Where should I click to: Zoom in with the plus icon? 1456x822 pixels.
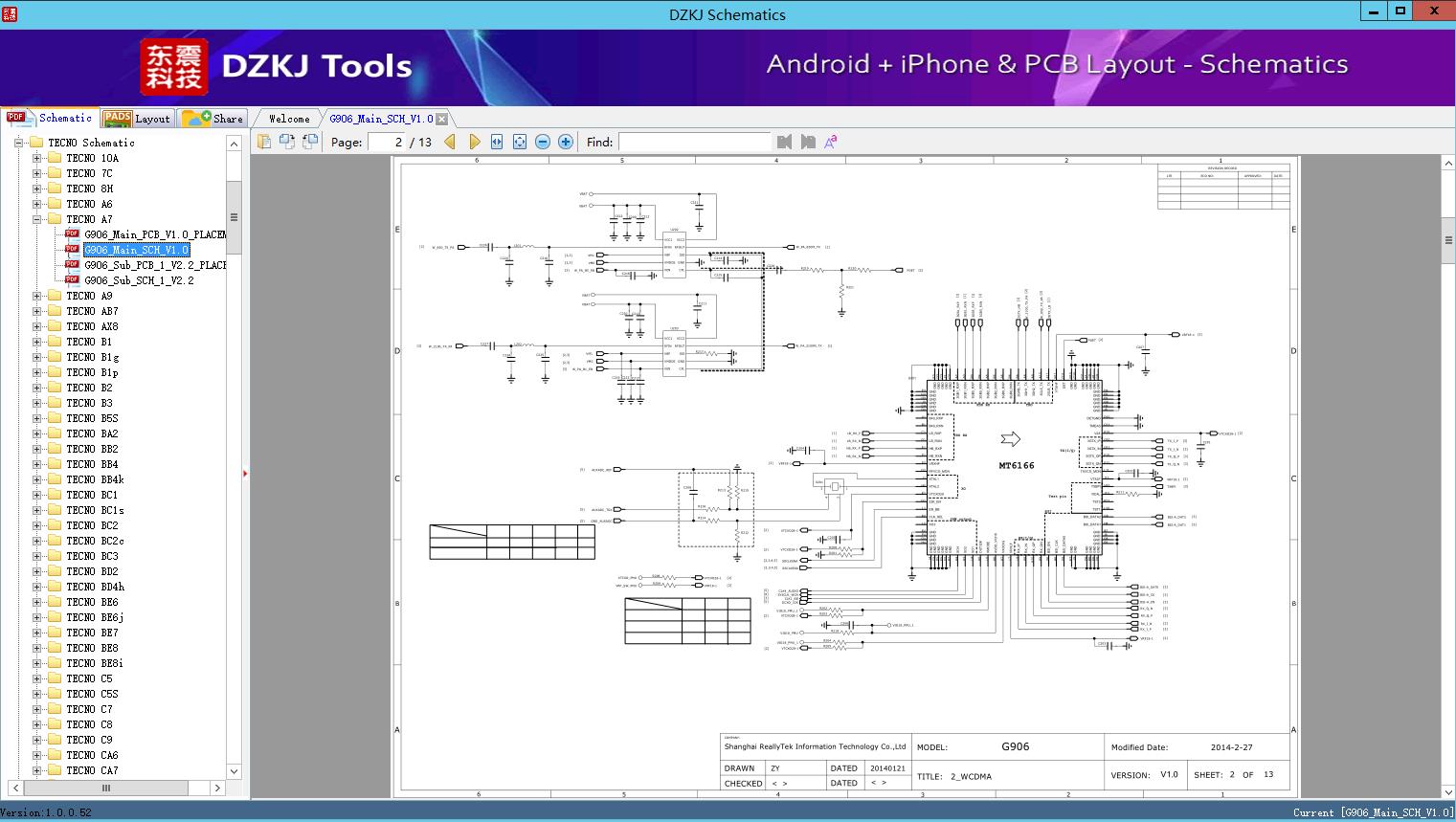pos(566,142)
